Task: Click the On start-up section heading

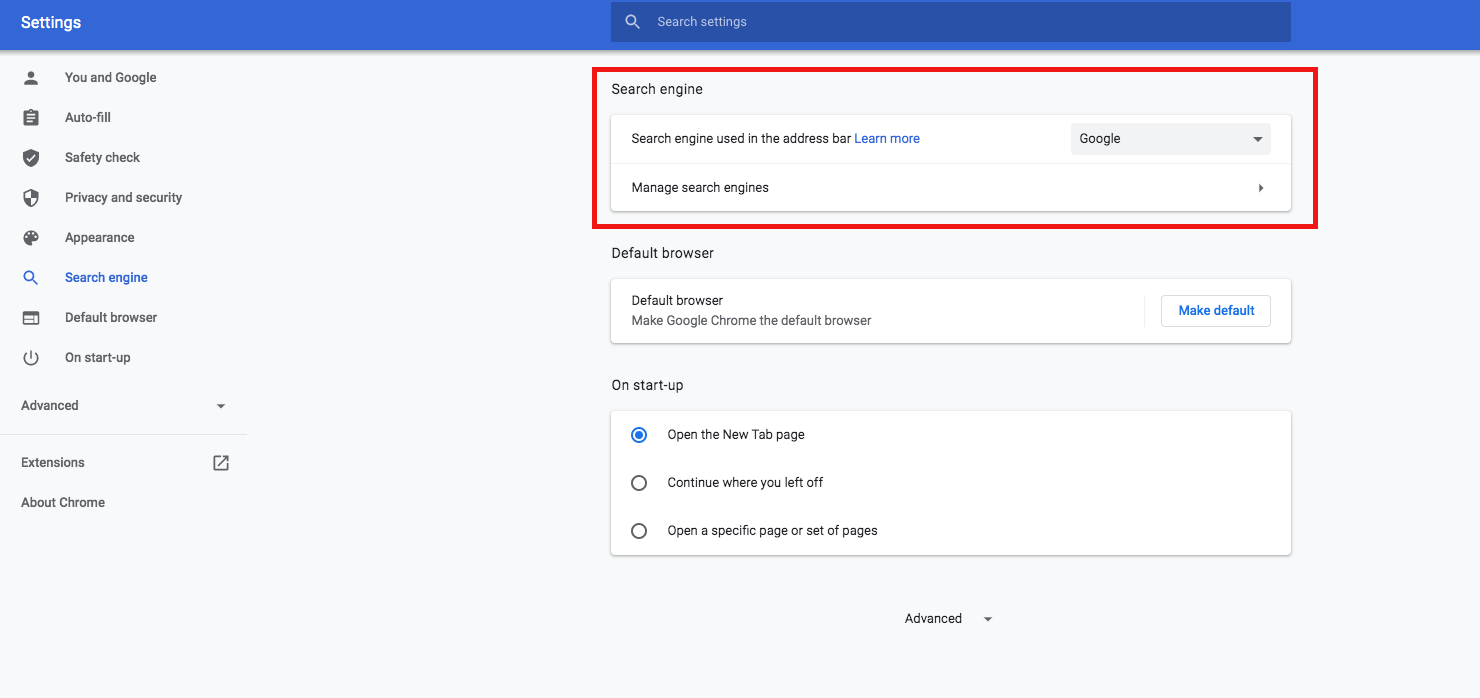Action: tap(648, 385)
